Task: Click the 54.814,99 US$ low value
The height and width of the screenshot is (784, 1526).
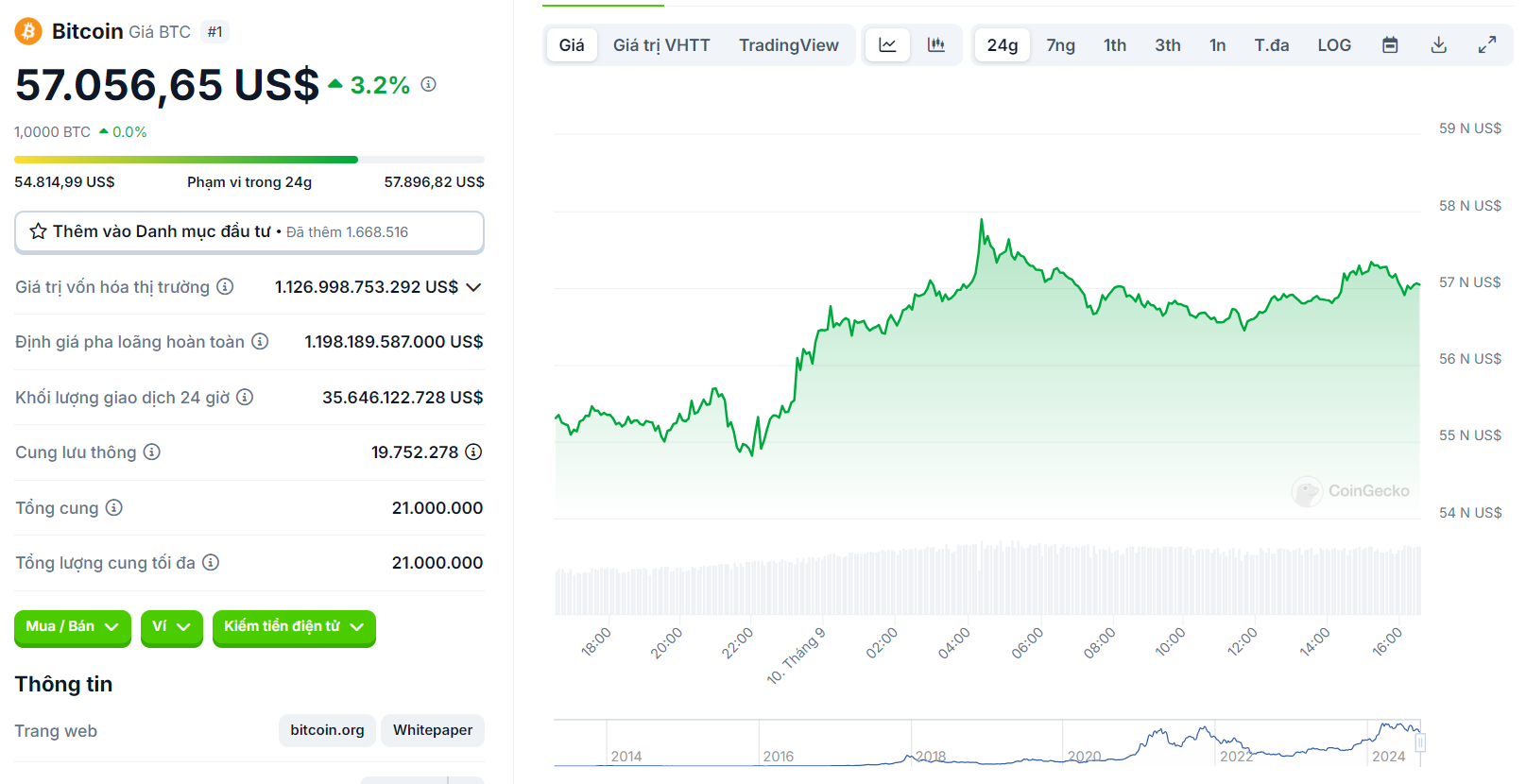Action: (64, 182)
